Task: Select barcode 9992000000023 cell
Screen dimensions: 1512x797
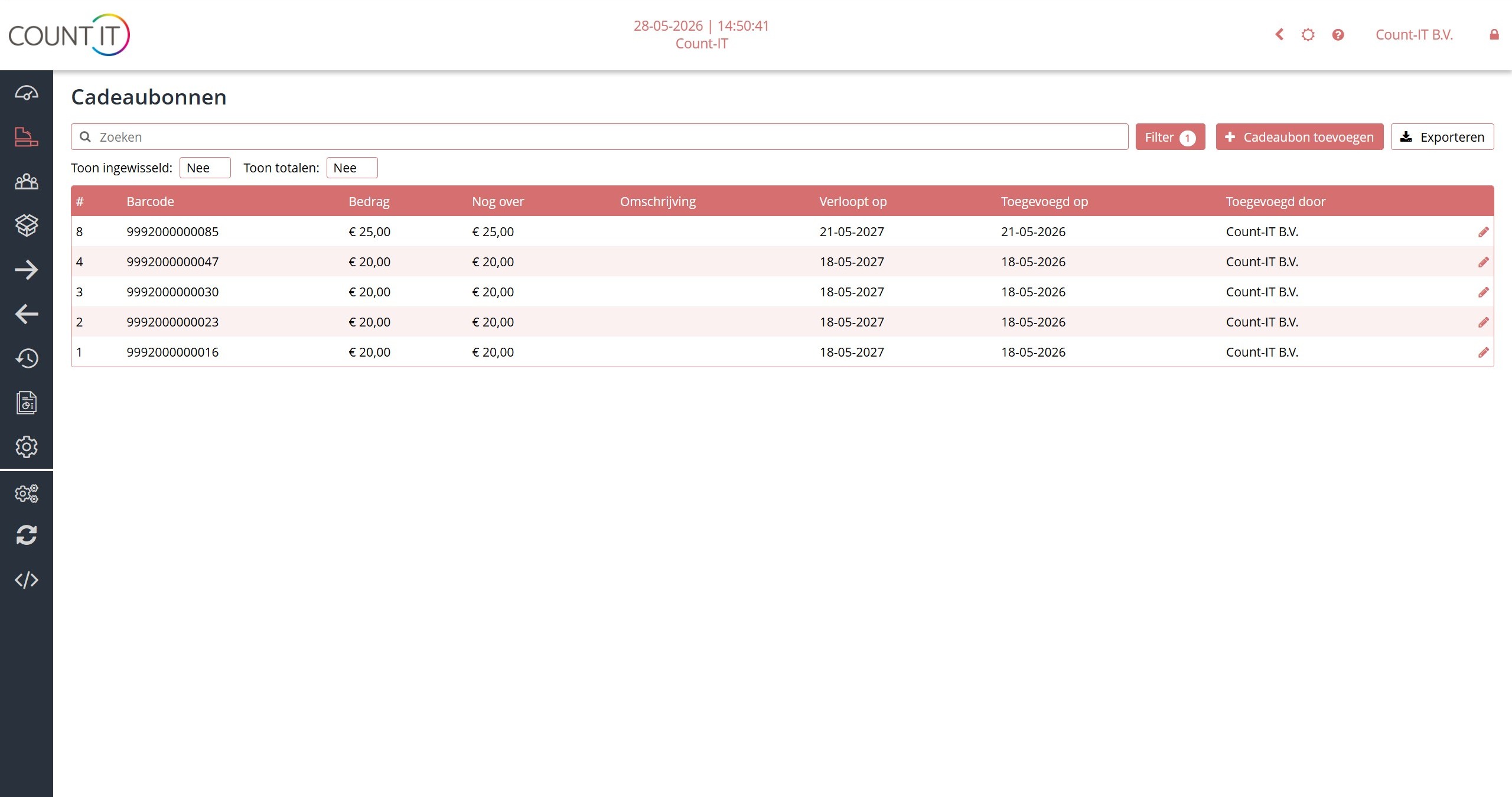Action: coord(172,322)
